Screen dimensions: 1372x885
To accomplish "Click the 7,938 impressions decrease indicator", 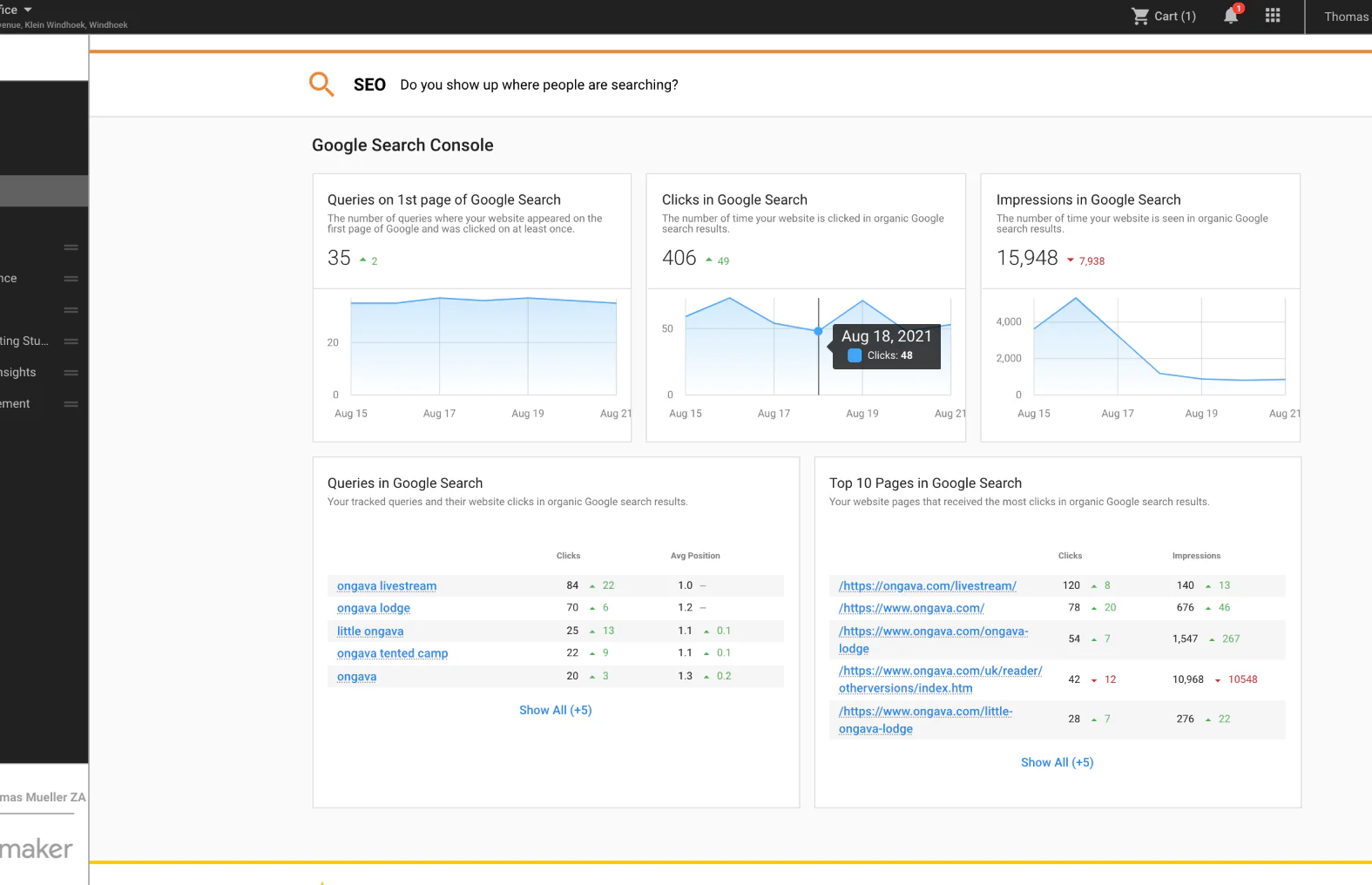I will coord(1085,260).
